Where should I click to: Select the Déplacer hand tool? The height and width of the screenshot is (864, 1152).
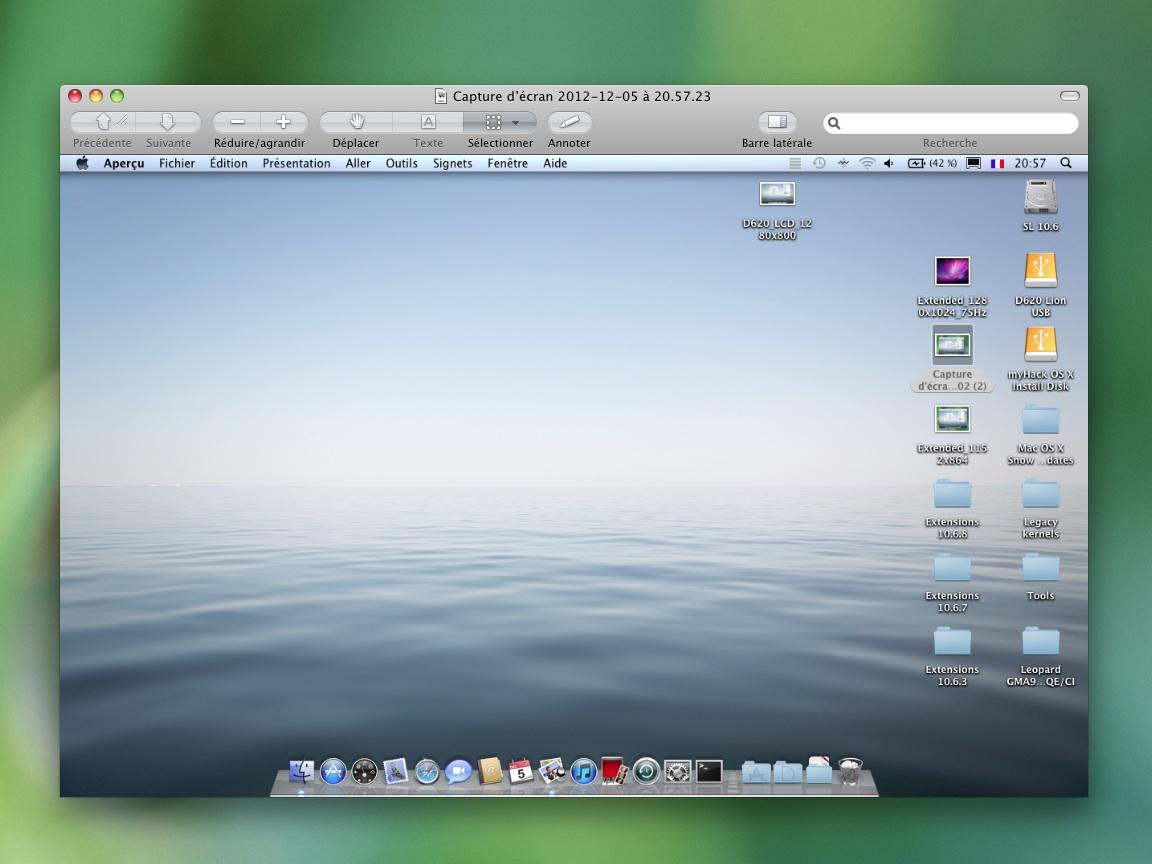pos(356,122)
